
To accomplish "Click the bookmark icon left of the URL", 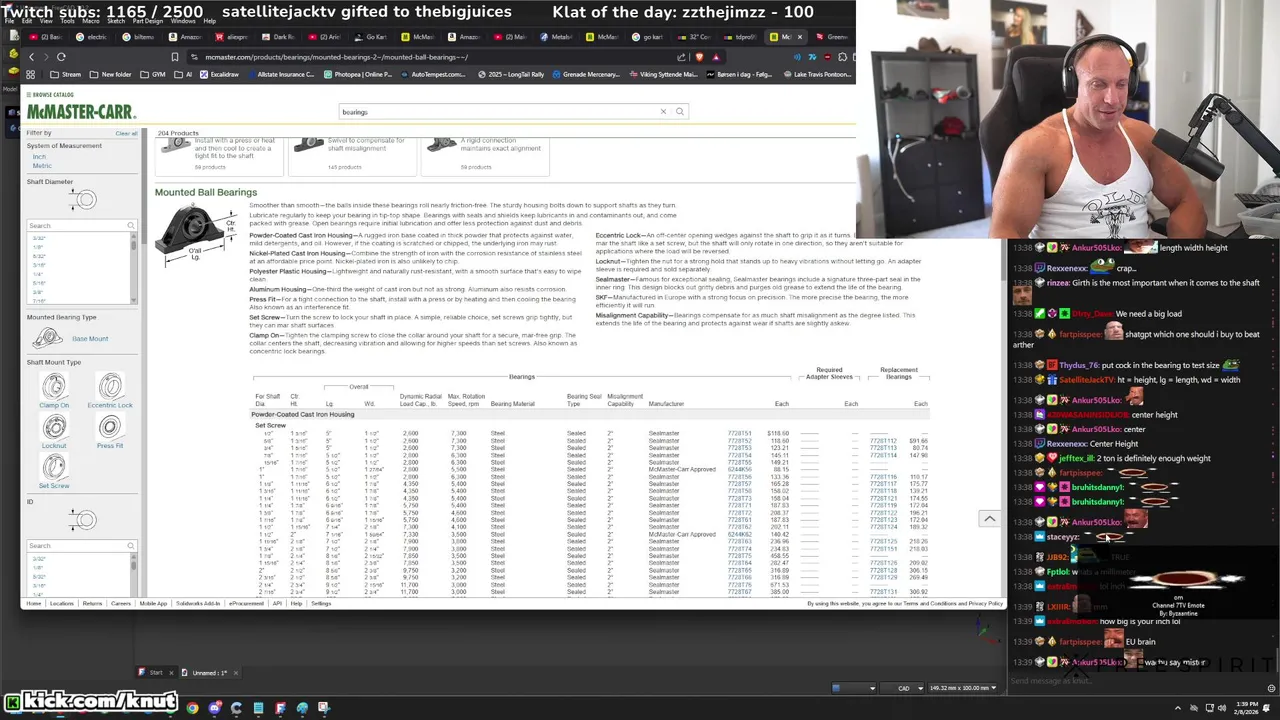I will pos(174,57).
